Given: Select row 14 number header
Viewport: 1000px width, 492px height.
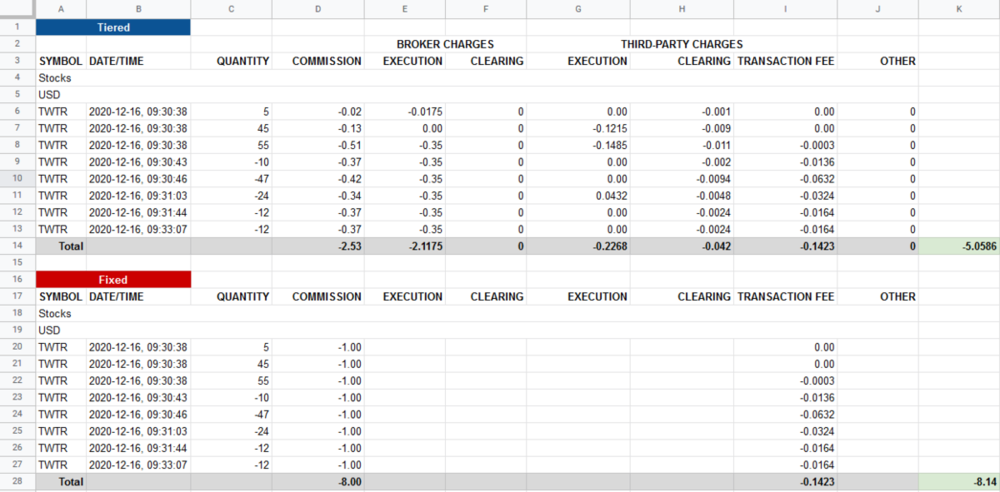Looking at the screenshot, I should [x=17, y=246].
